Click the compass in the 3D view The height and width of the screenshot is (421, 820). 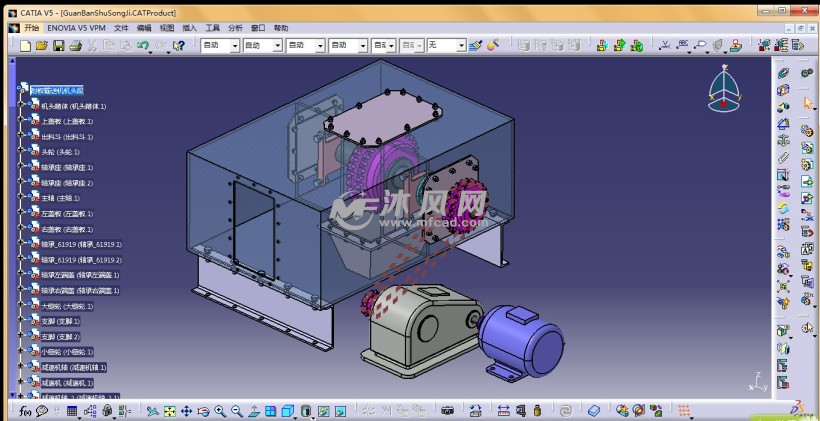(x=725, y=88)
